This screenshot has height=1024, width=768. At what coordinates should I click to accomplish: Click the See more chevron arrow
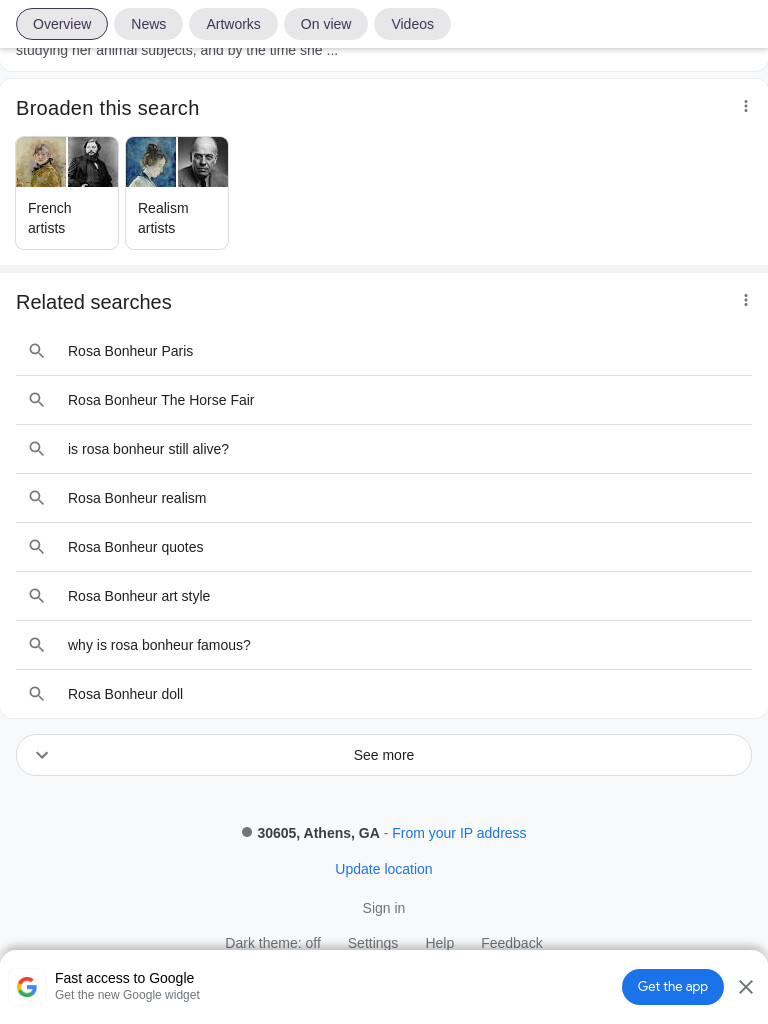coord(42,755)
